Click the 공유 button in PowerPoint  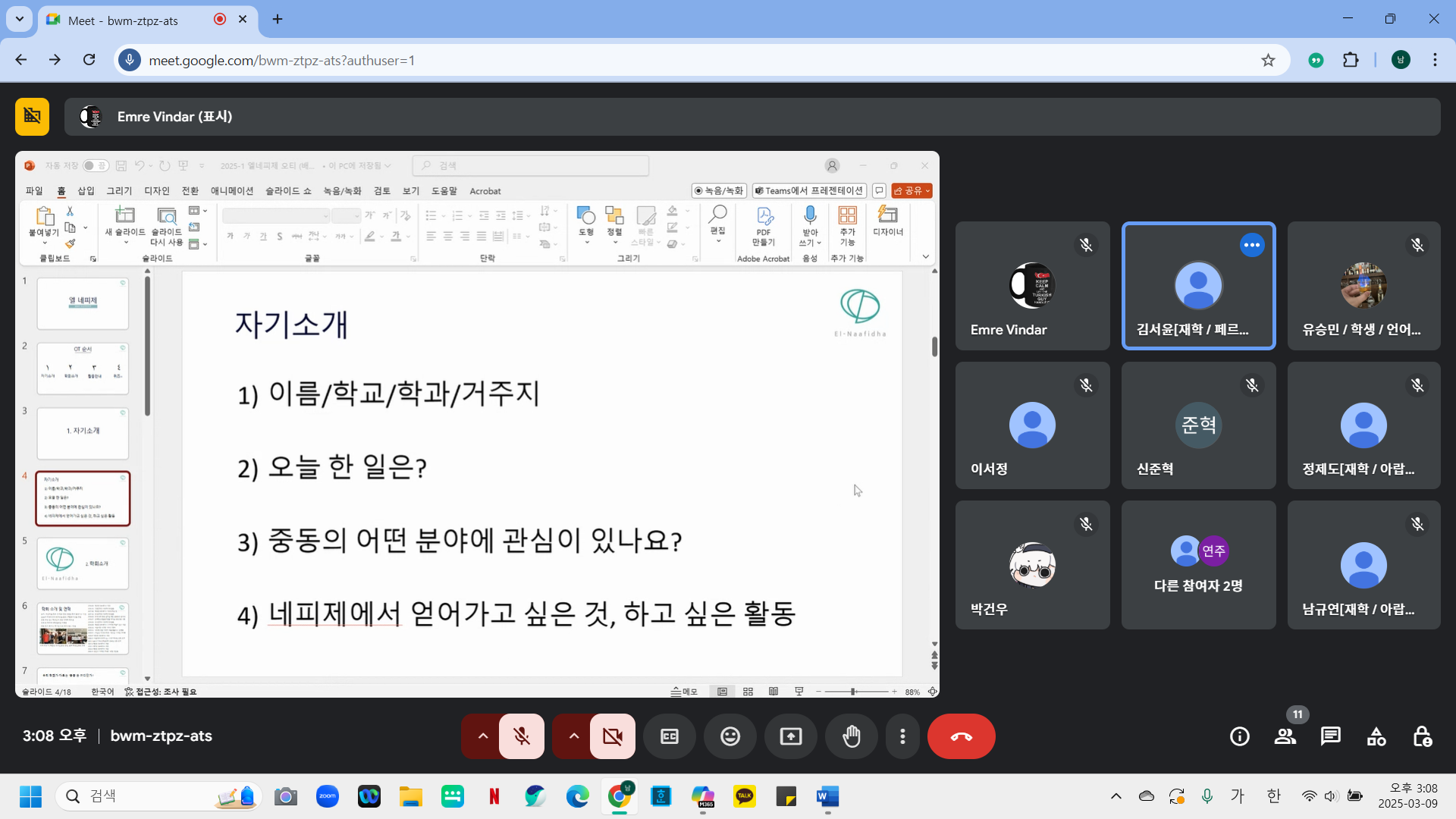click(912, 191)
